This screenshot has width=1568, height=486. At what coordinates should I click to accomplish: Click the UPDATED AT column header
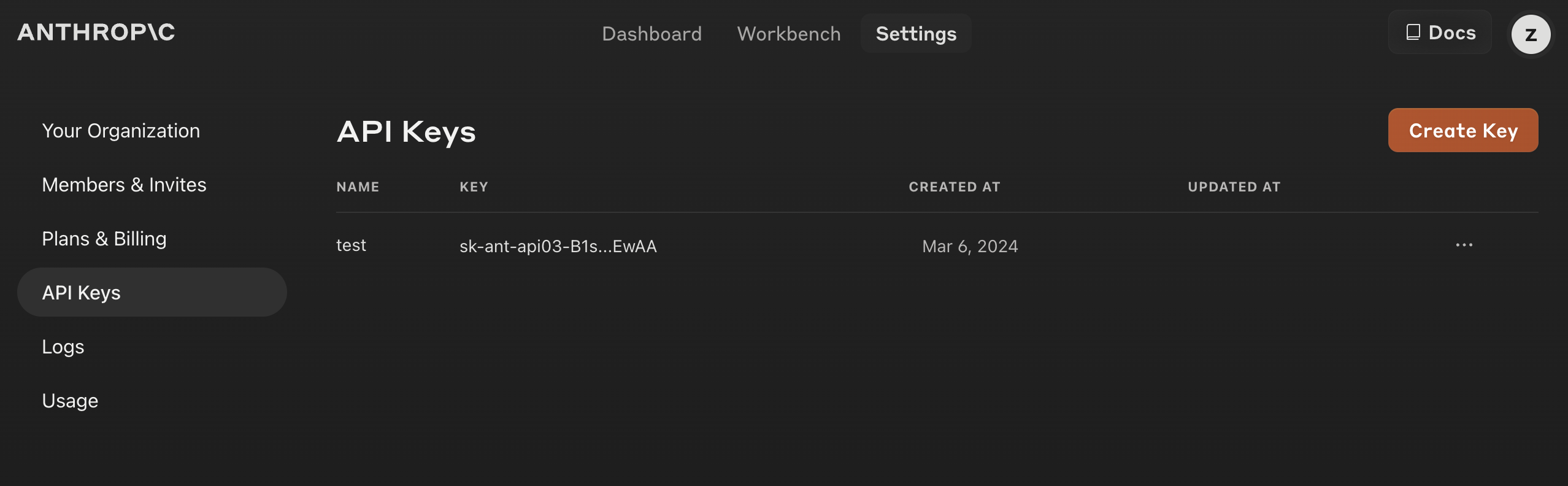pos(1234,187)
